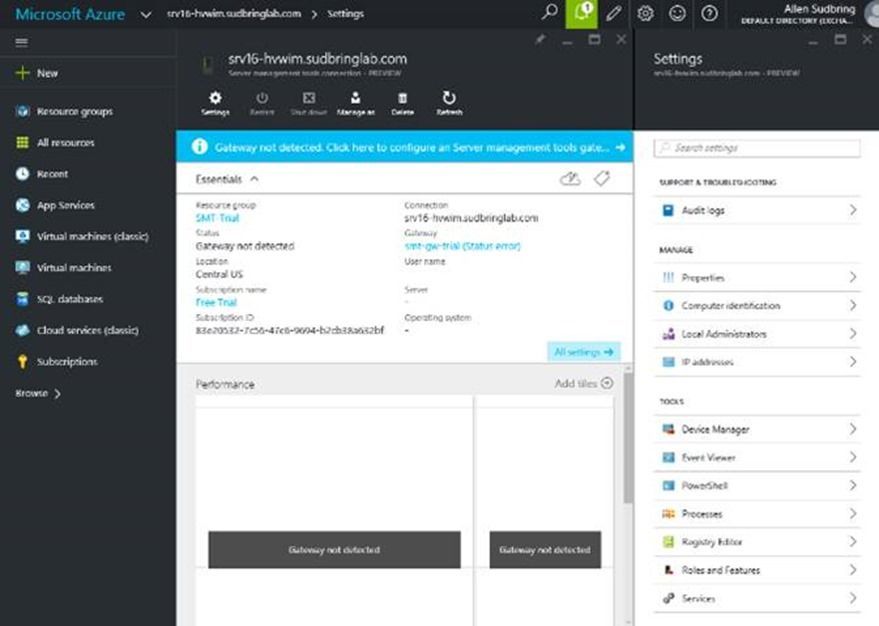Click the srv16-hvwim.sudbringlab.com breadcrumb
The width and height of the screenshot is (879, 626).
pyautogui.click(x=234, y=13)
